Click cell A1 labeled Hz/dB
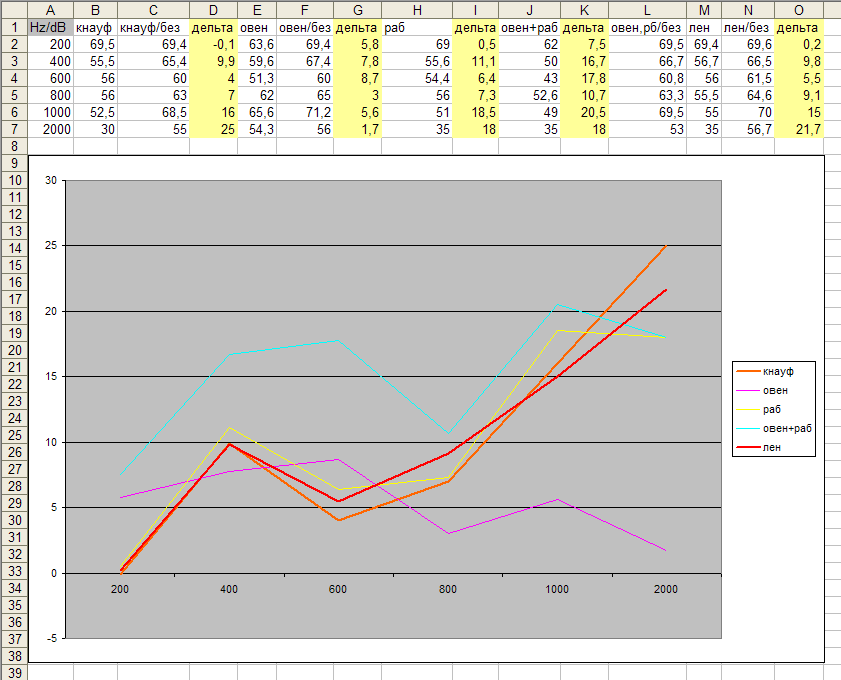Screen dimensions: 841x680 click(50, 28)
